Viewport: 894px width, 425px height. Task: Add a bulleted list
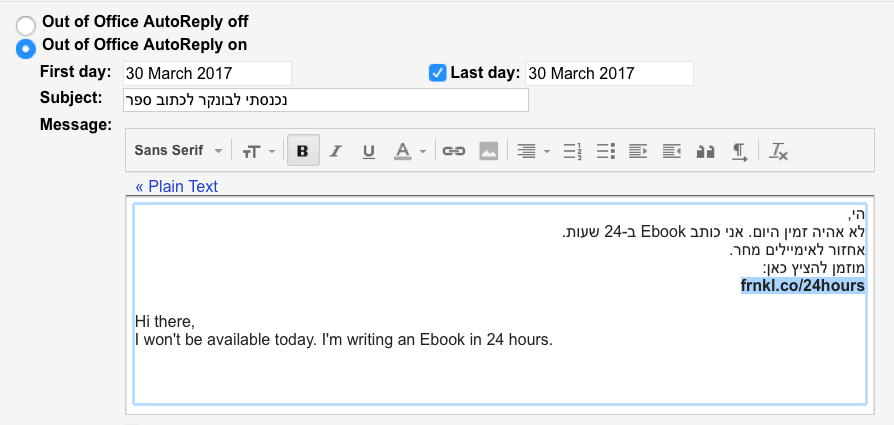(605, 151)
